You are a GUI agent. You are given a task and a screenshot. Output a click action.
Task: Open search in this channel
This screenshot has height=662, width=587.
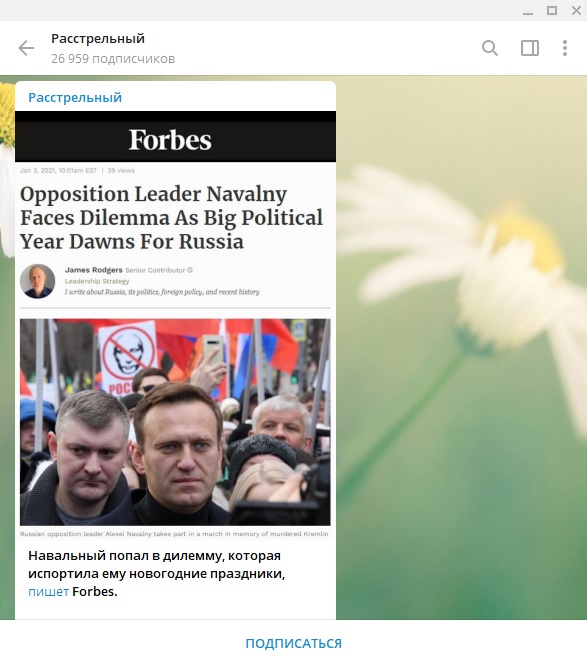[489, 48]
